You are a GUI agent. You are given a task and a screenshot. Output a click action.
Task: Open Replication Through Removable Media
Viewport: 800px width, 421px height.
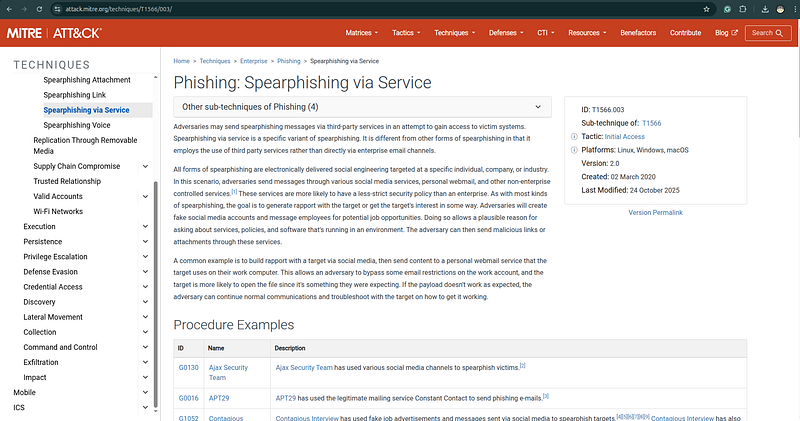[85, 145]
